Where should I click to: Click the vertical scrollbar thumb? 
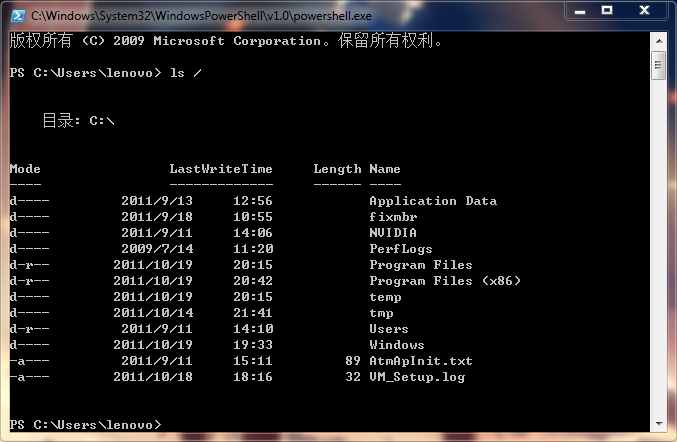[658, 67]
